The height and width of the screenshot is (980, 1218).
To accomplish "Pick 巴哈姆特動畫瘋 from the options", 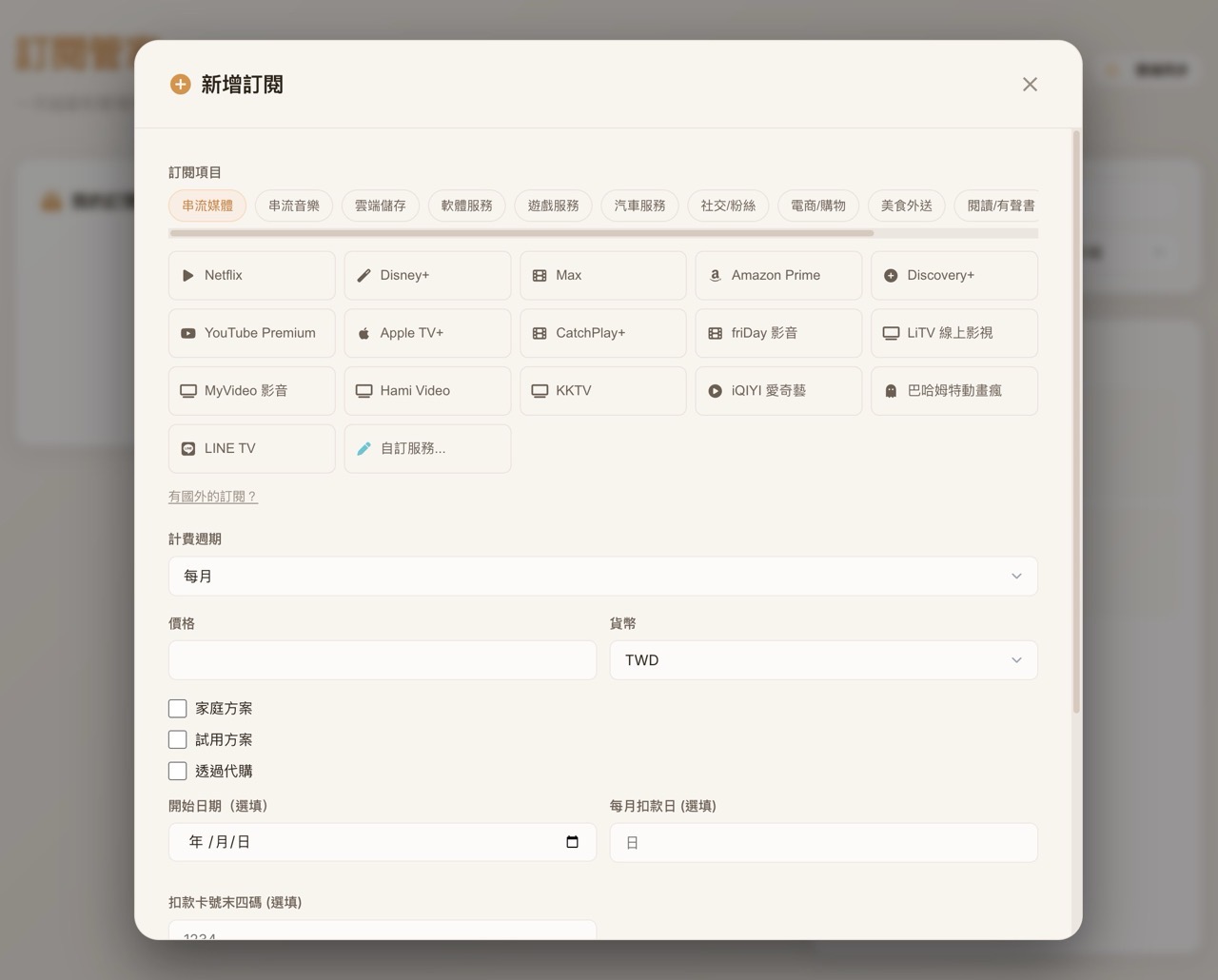I will [953, 390].
